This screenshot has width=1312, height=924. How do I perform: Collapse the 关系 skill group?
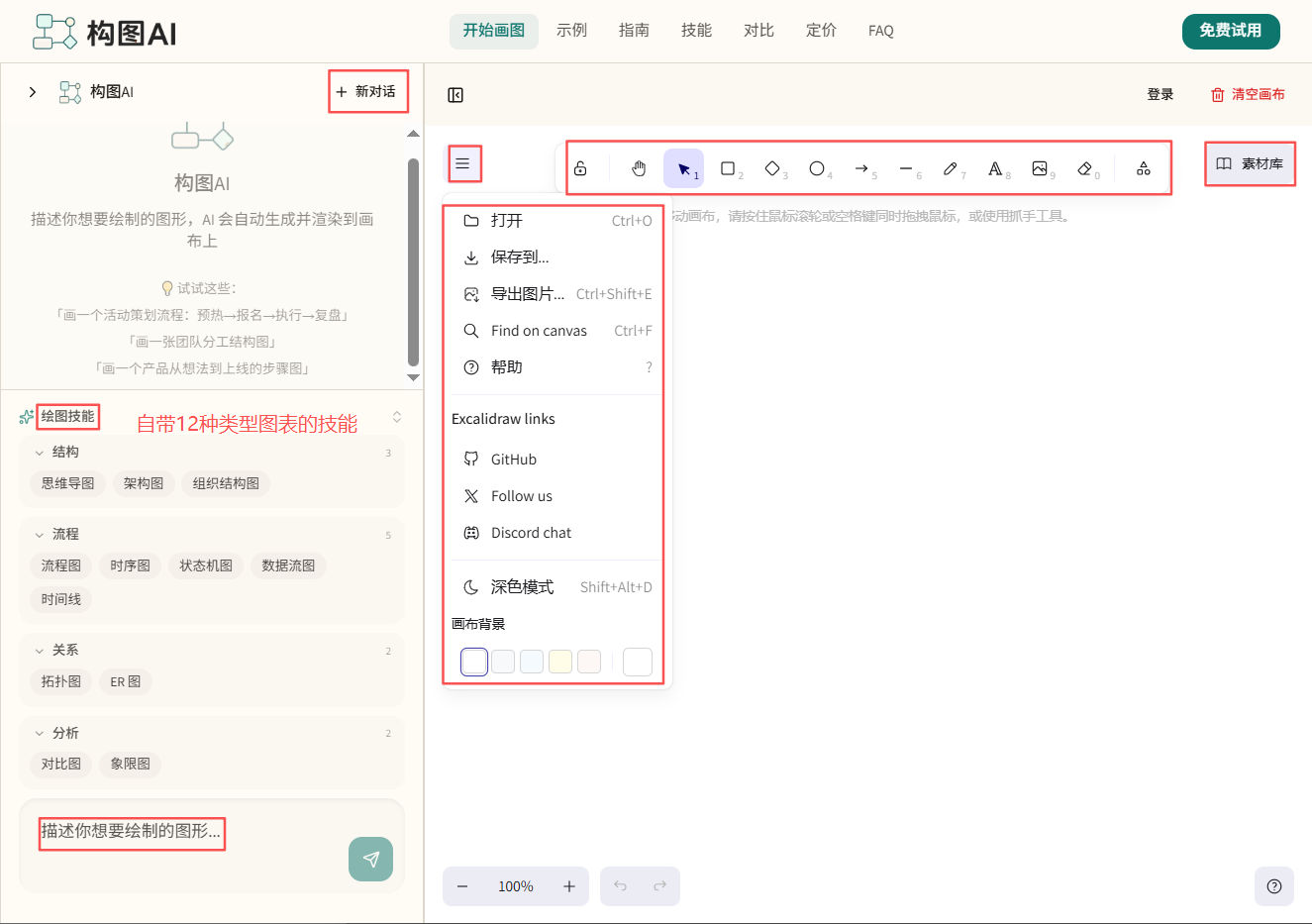[x=40, y=651]
